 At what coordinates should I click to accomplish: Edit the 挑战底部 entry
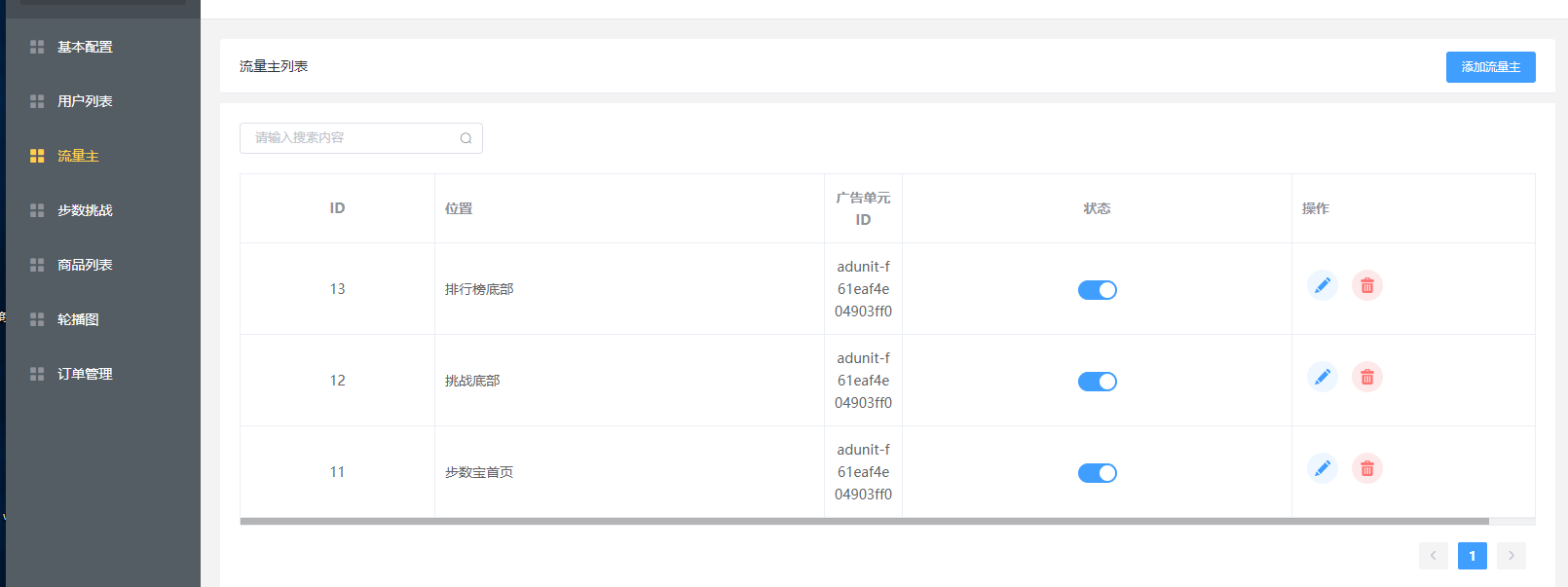1323,377
